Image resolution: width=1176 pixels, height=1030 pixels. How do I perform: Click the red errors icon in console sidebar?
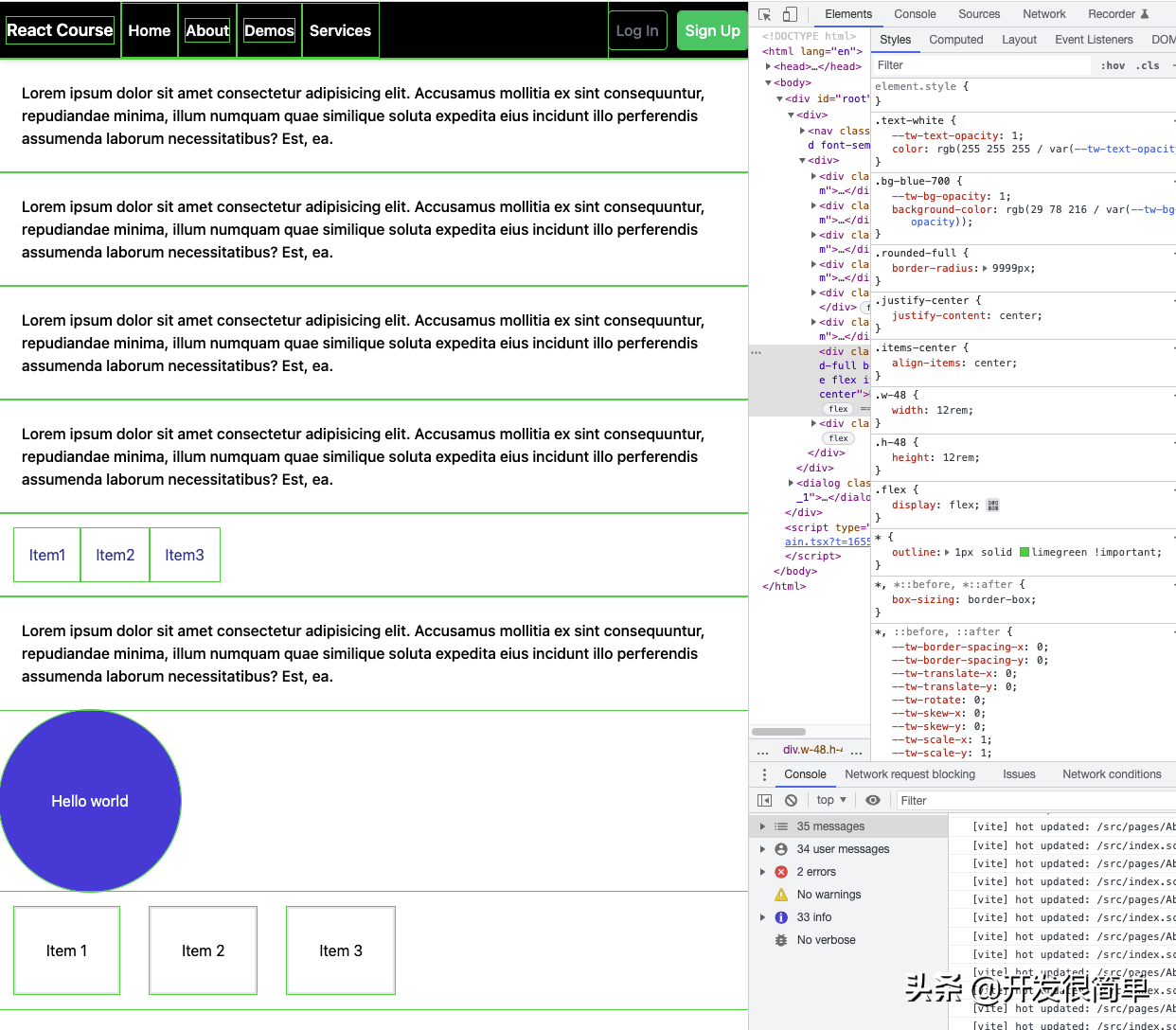(781, 872)
